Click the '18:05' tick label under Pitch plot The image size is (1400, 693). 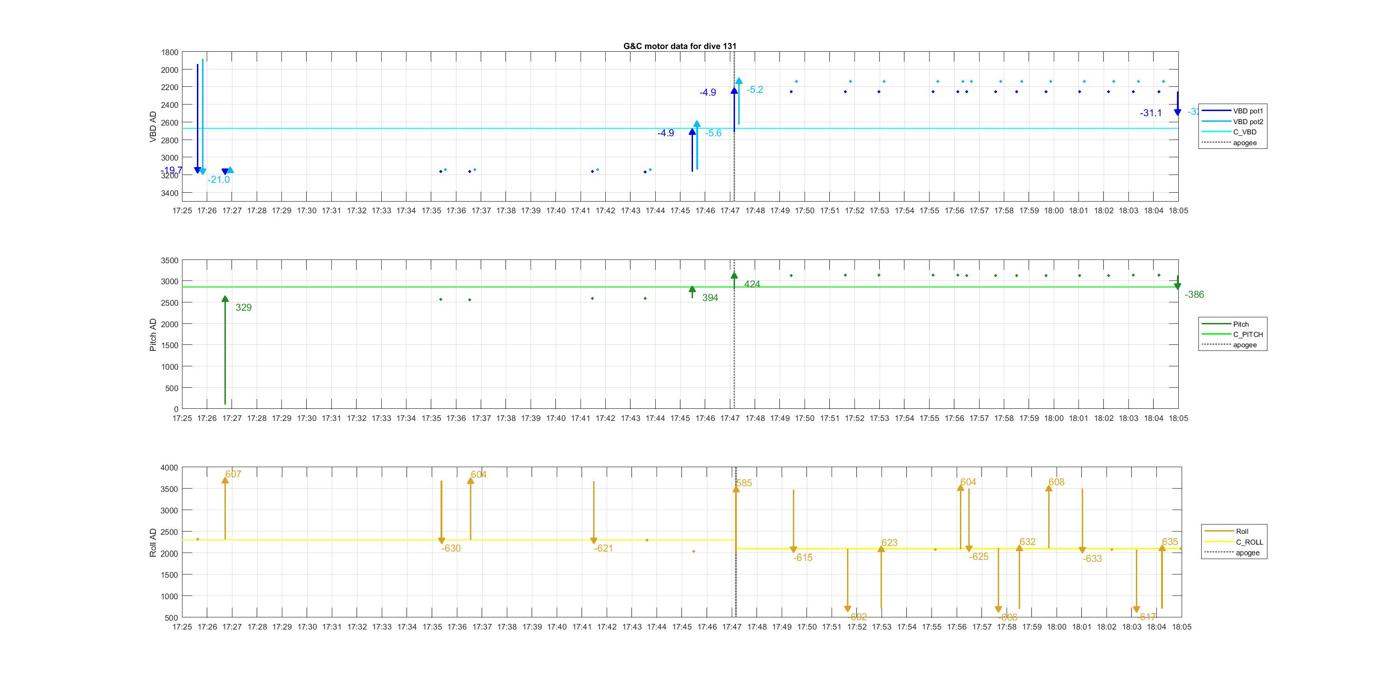point(1178,419)
